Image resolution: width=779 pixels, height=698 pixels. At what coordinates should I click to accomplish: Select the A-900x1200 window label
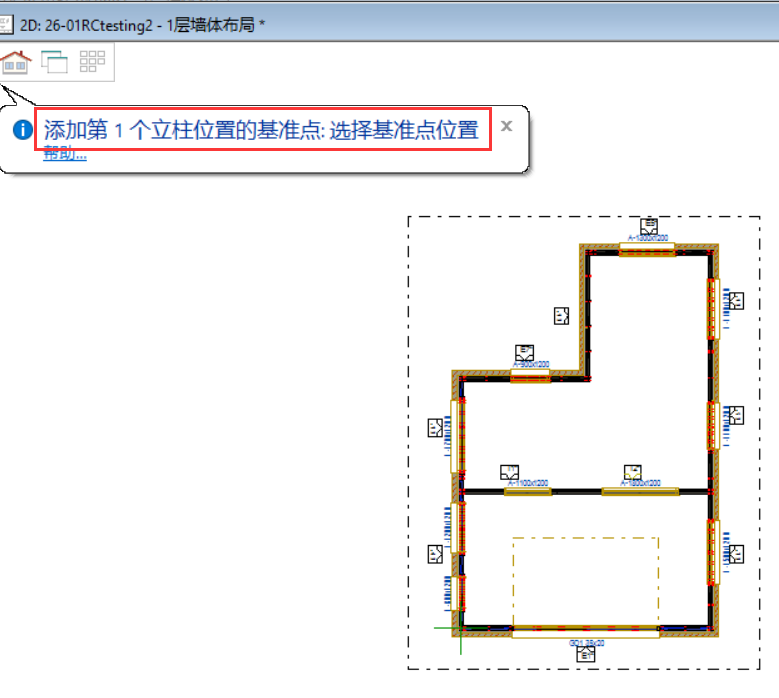click(531, 364)
